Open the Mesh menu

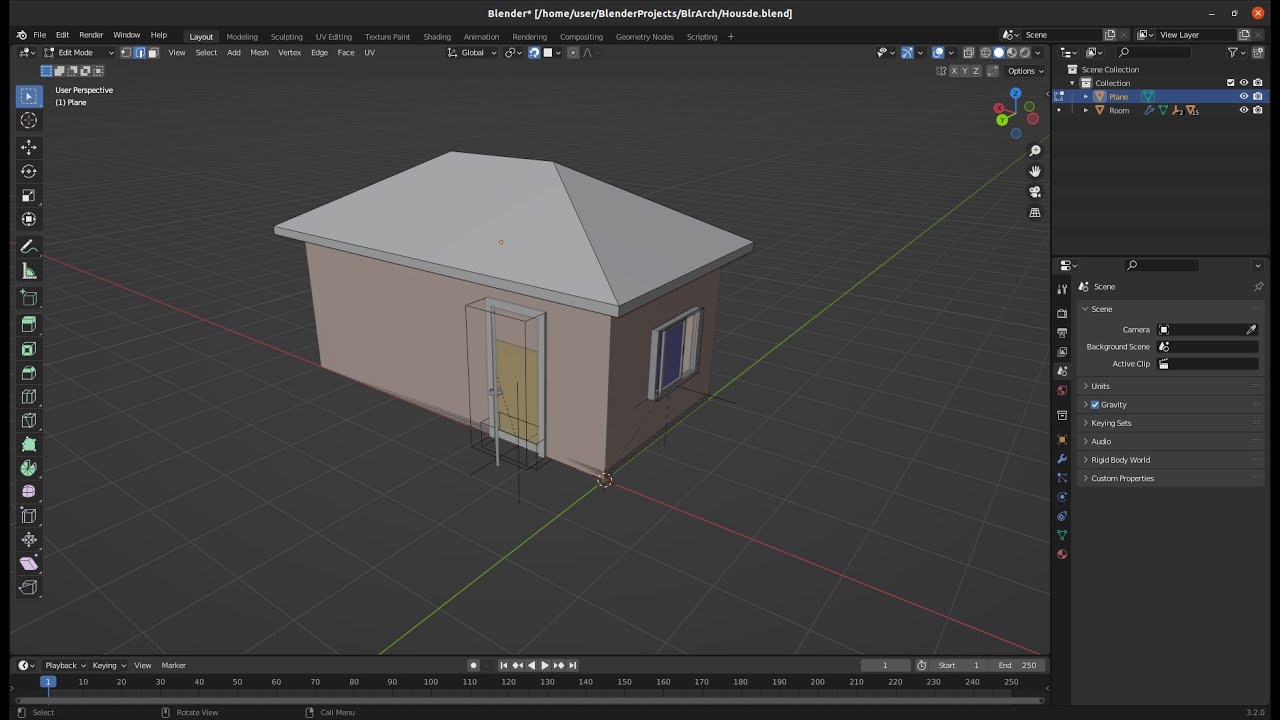click(x=259, y=53)
